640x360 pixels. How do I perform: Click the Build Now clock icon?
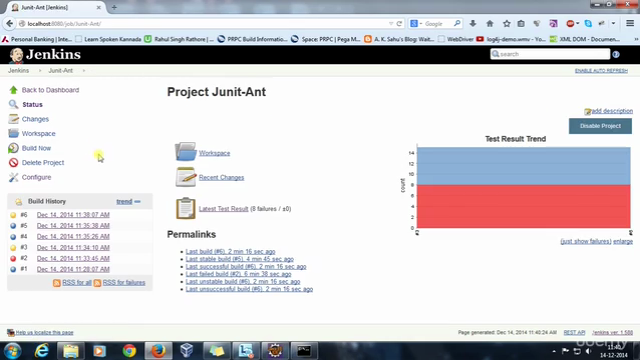tap(13, 148)
